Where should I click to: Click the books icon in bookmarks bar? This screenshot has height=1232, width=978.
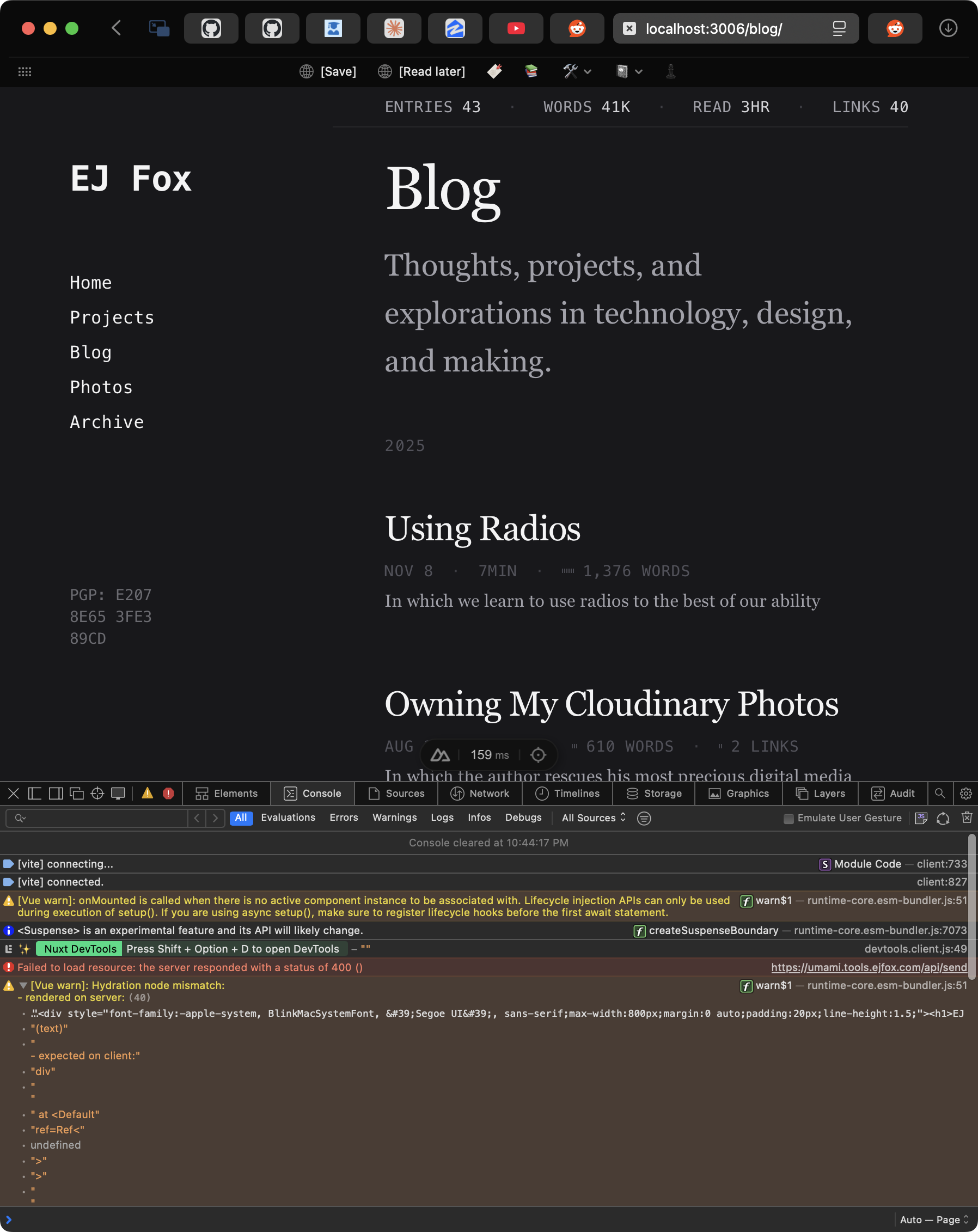click(x=531, y=71)
